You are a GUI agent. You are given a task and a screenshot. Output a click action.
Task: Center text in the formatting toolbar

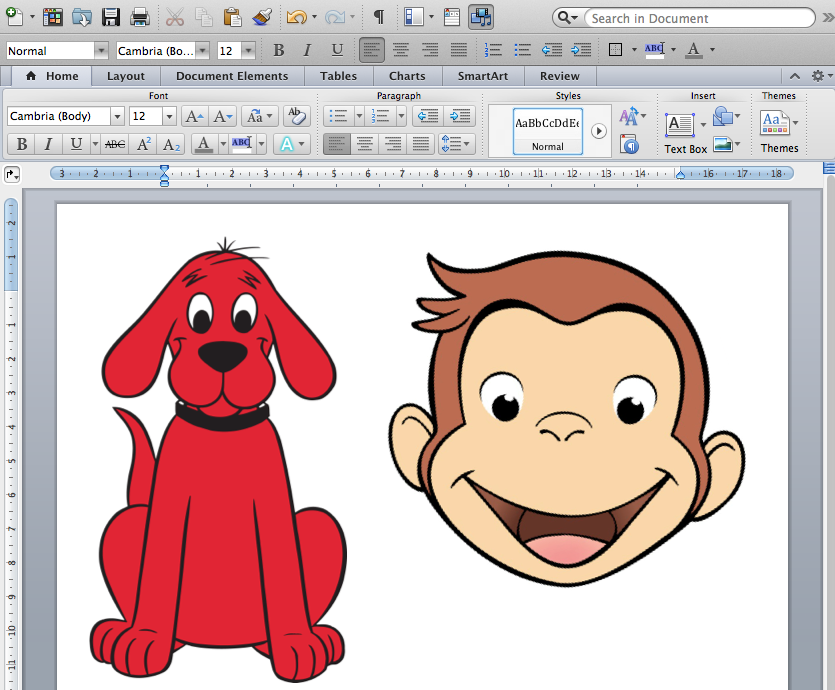(400, 50)
